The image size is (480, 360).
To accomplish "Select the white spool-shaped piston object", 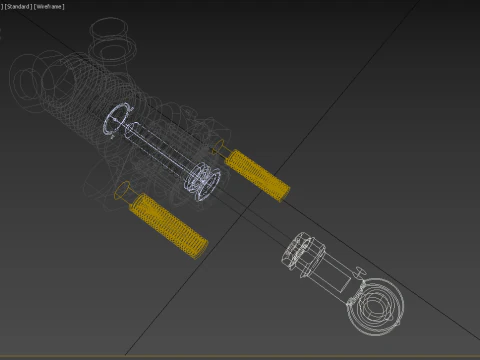I will [203, 181].
